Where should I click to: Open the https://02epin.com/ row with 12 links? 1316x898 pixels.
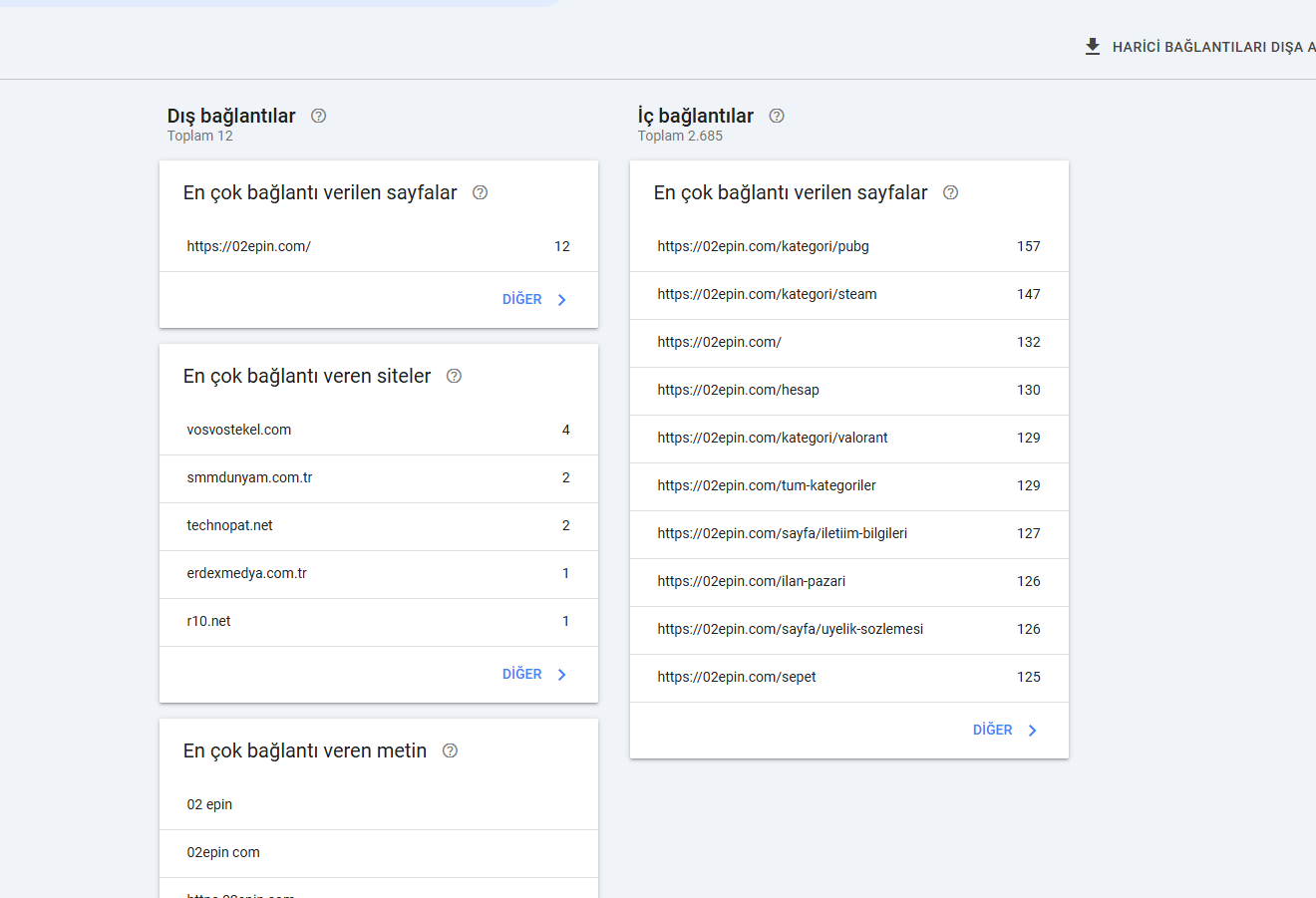[x=379, y=247]
